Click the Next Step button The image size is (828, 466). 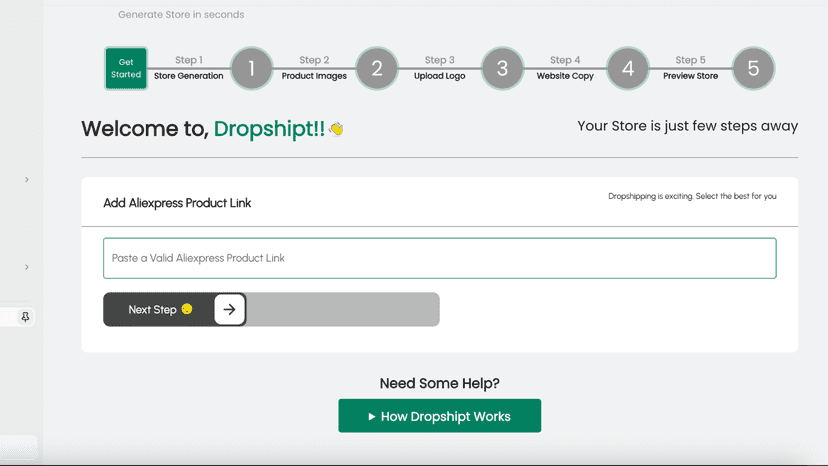(175, 309)
